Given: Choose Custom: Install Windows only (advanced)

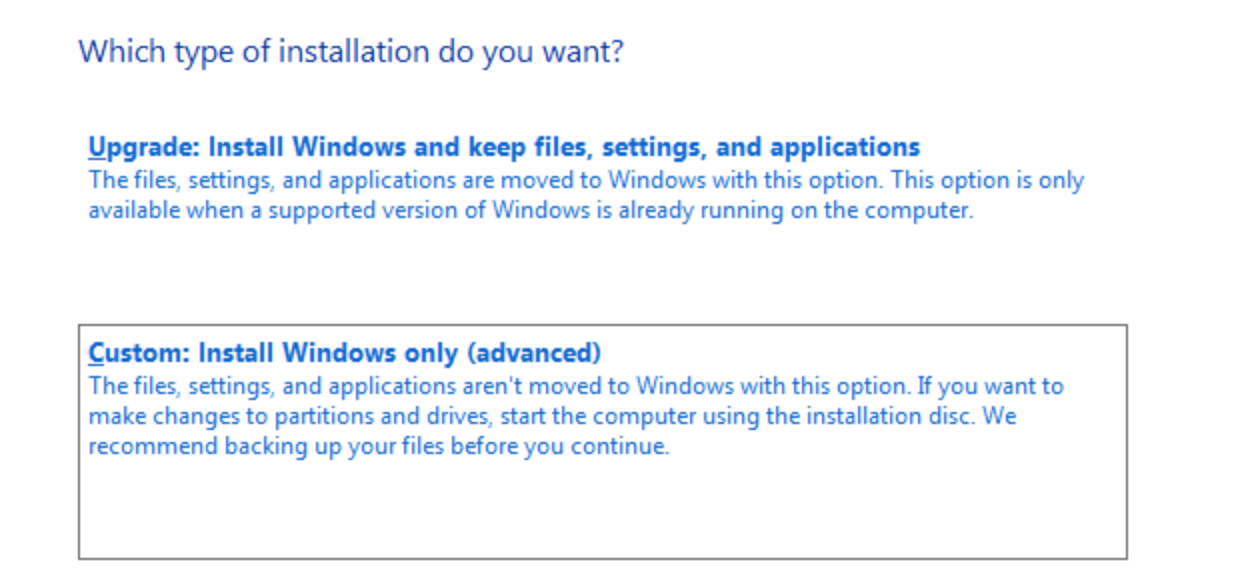Looking at the screenshot, I should pos(345,353).
